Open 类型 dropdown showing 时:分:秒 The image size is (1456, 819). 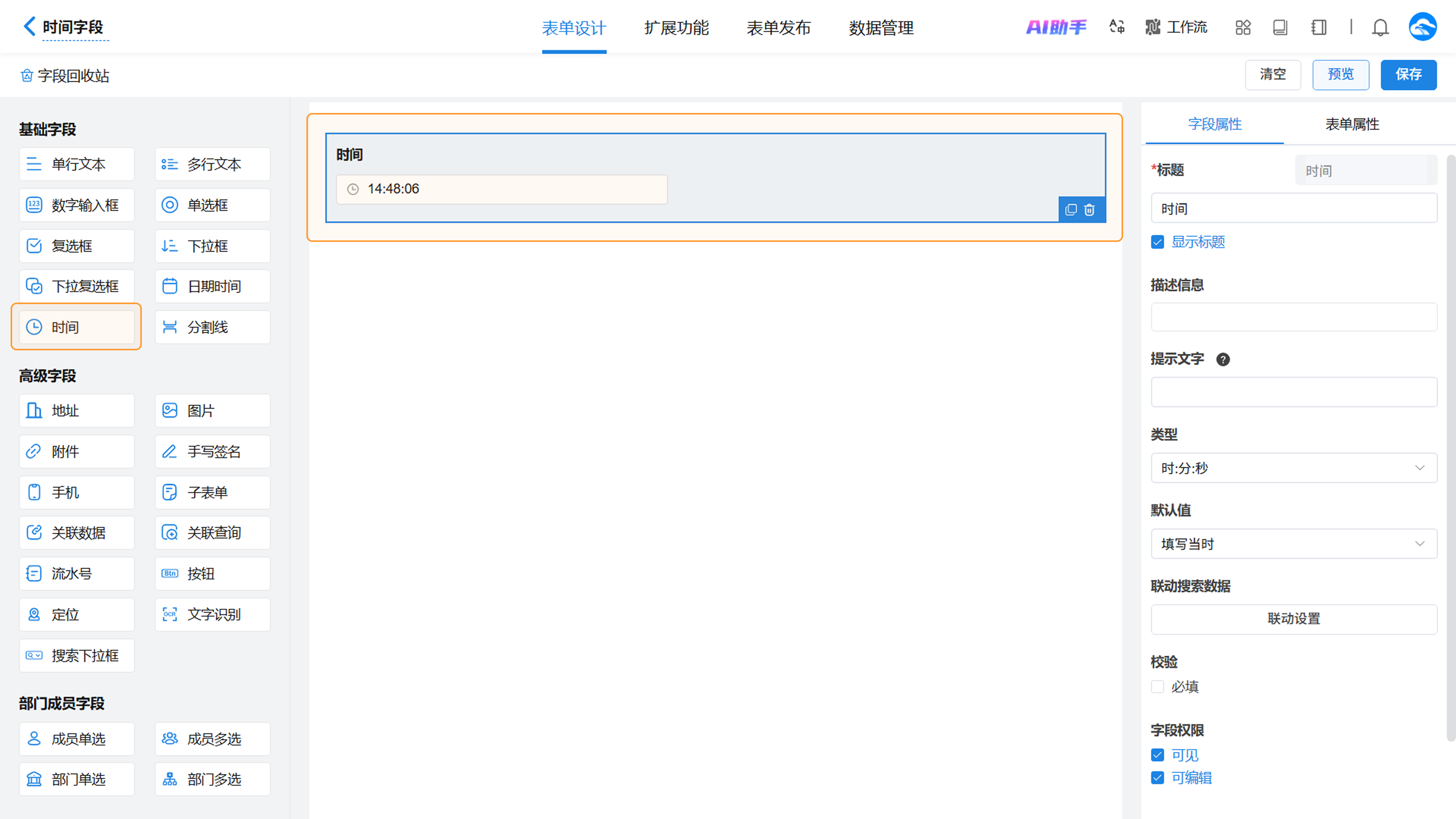tap(1294, 468)
